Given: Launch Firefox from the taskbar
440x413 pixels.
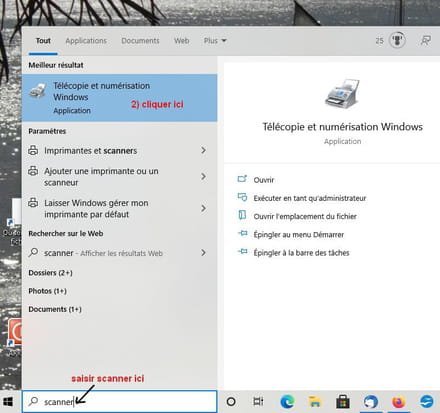Looking at the screenshot, I should 399,402.
